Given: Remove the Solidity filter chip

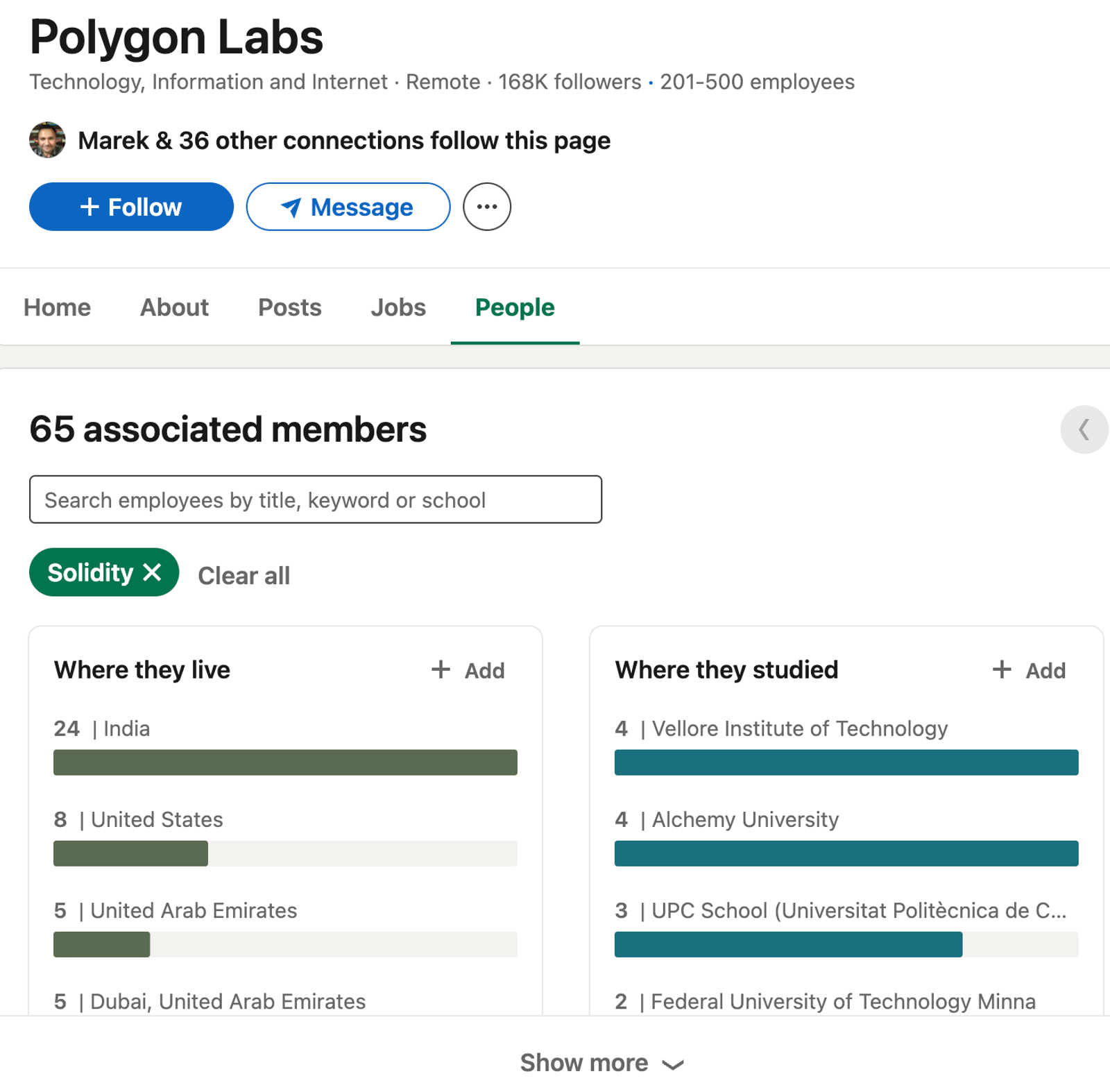Looking at the screenshot, I should [152, 573].
